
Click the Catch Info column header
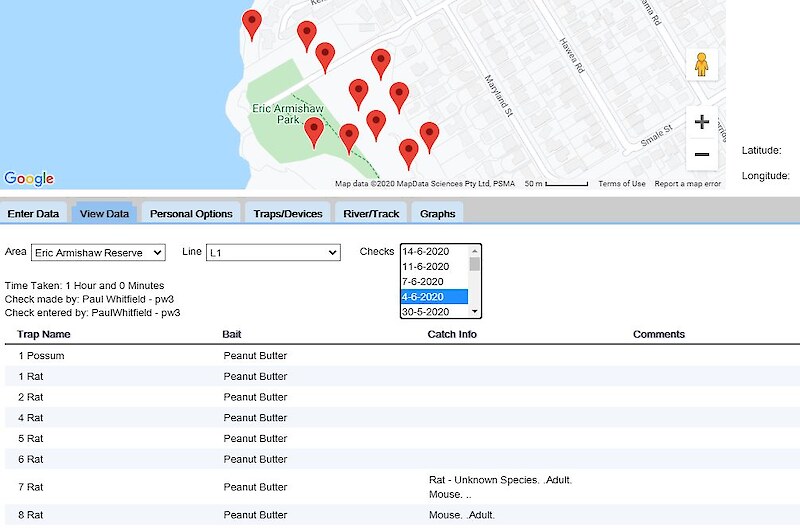tap(452, 334)
